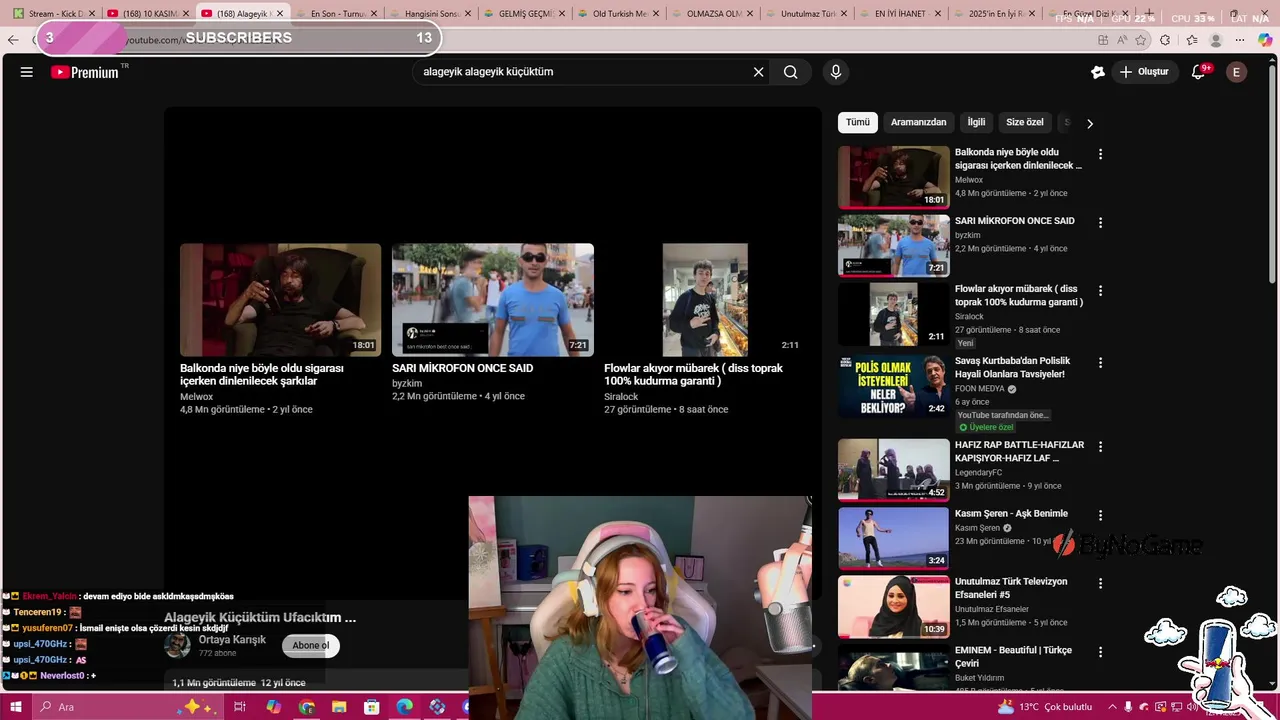Add page to favorites star
The height and width of the screenshot is (720, 1280).
(x=1141, y=40)
